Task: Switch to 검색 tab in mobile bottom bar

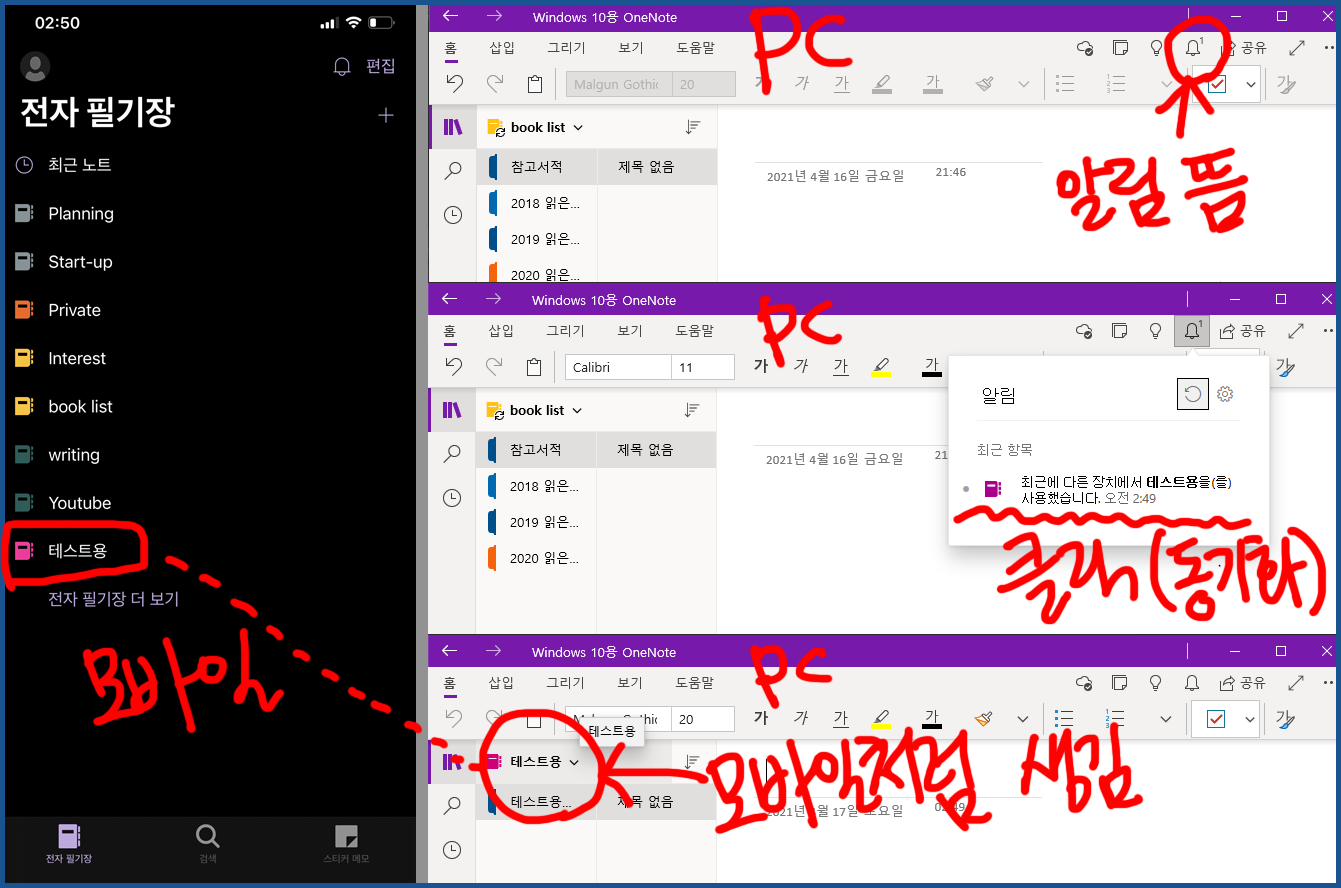Action: tap(207, 844)
